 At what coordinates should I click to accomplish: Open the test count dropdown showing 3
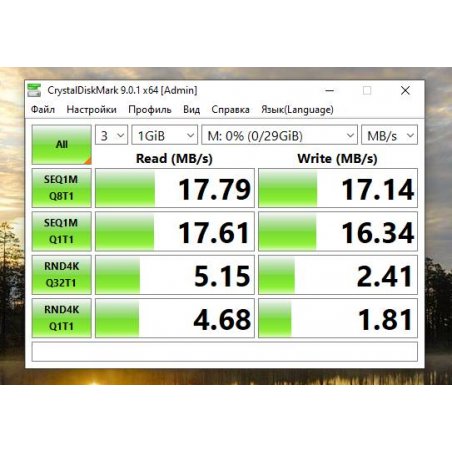pos(111,135)
